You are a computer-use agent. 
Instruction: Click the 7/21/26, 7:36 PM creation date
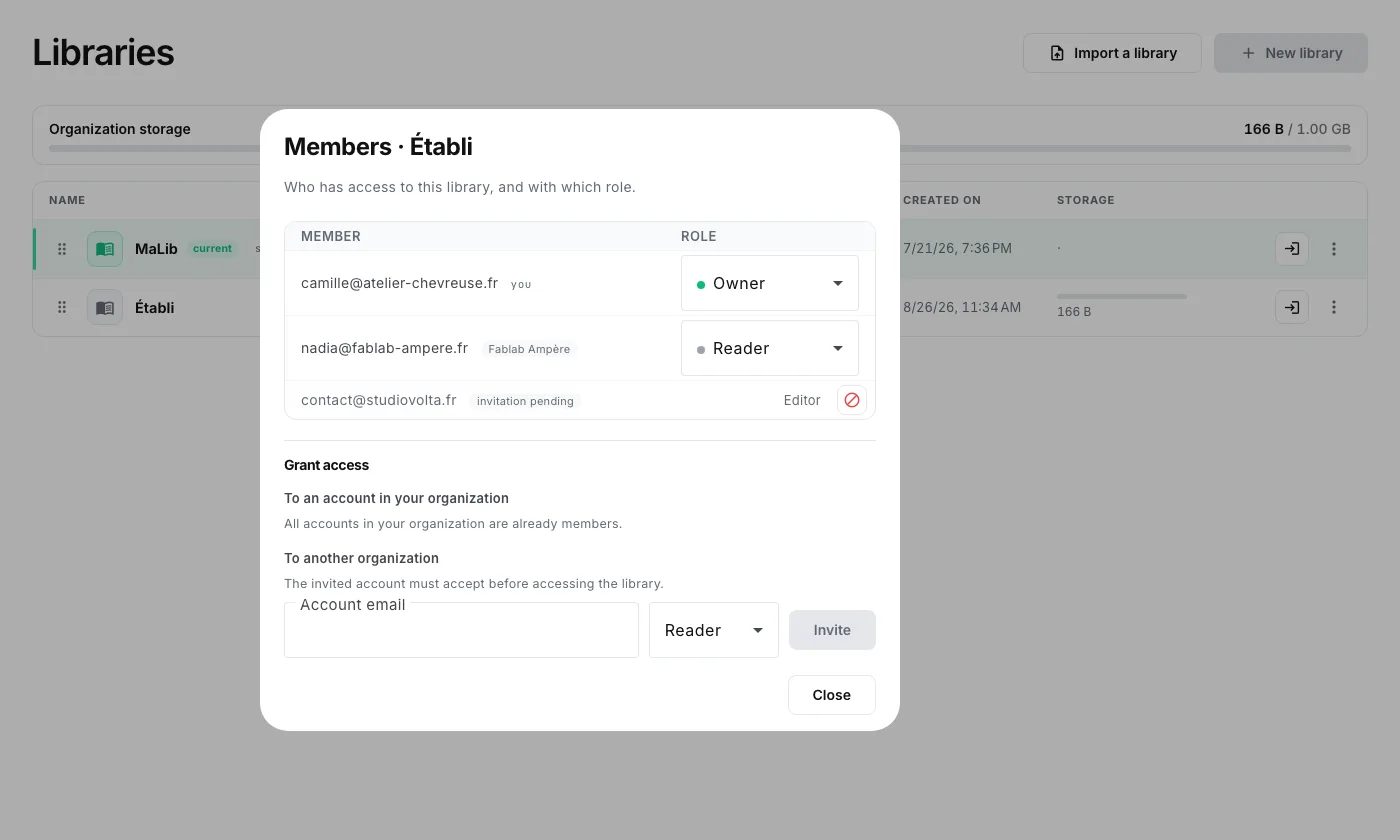tap(957, 248)
